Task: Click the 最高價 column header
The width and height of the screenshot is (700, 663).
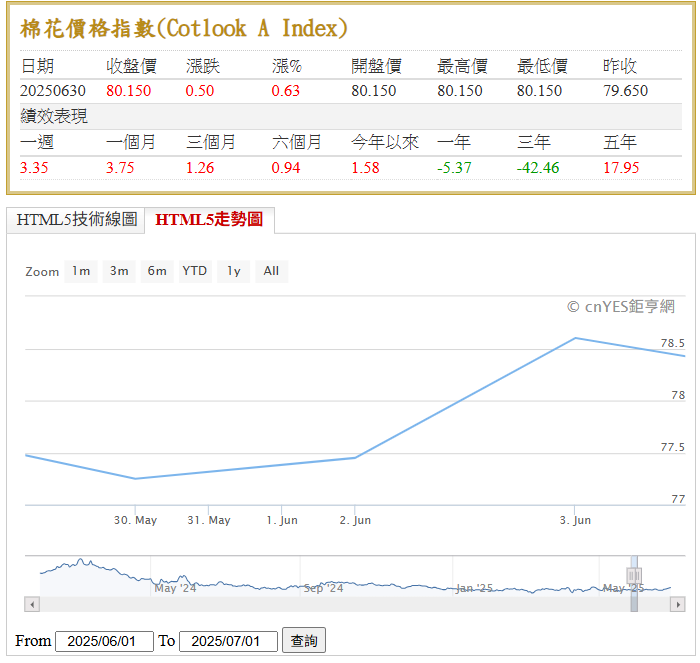Action: pyautogui.click(x=462, y=66)
